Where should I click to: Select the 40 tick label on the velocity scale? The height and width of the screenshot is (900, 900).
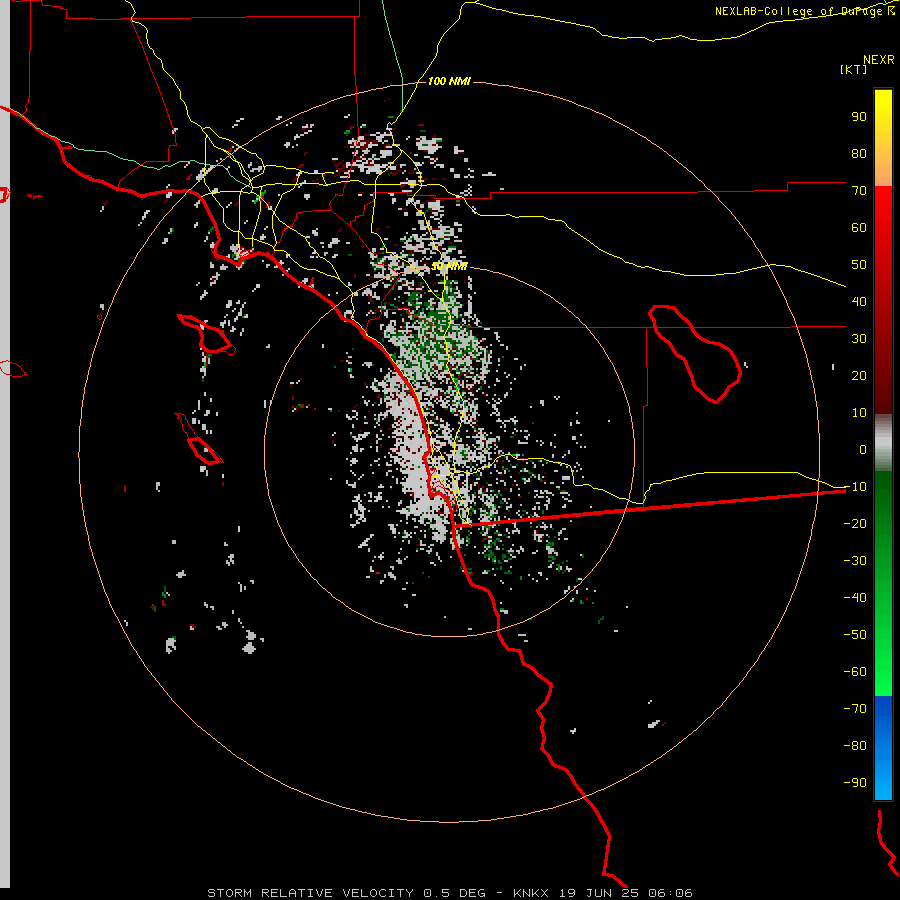coord(859,301)
